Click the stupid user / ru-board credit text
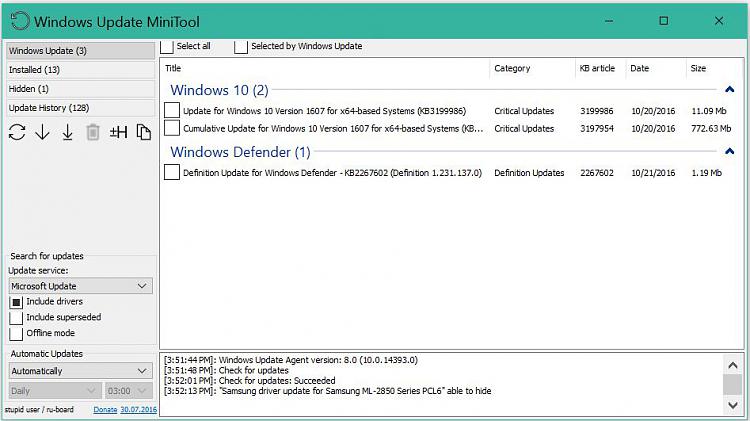 (39, 410)
